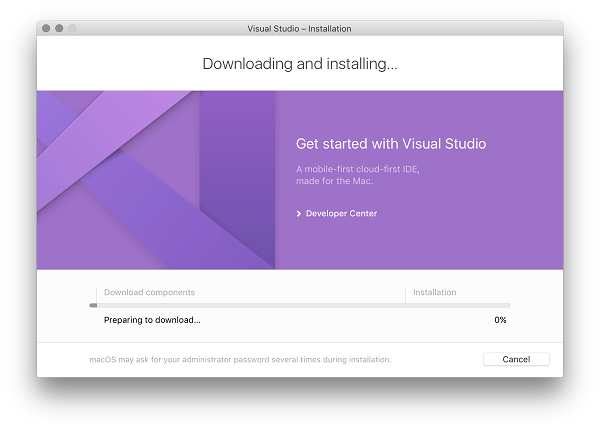Screen dimensions: 600x430
Task: Minimize the installer window with the second title-bar button
Action: click(x=59, y=28)
